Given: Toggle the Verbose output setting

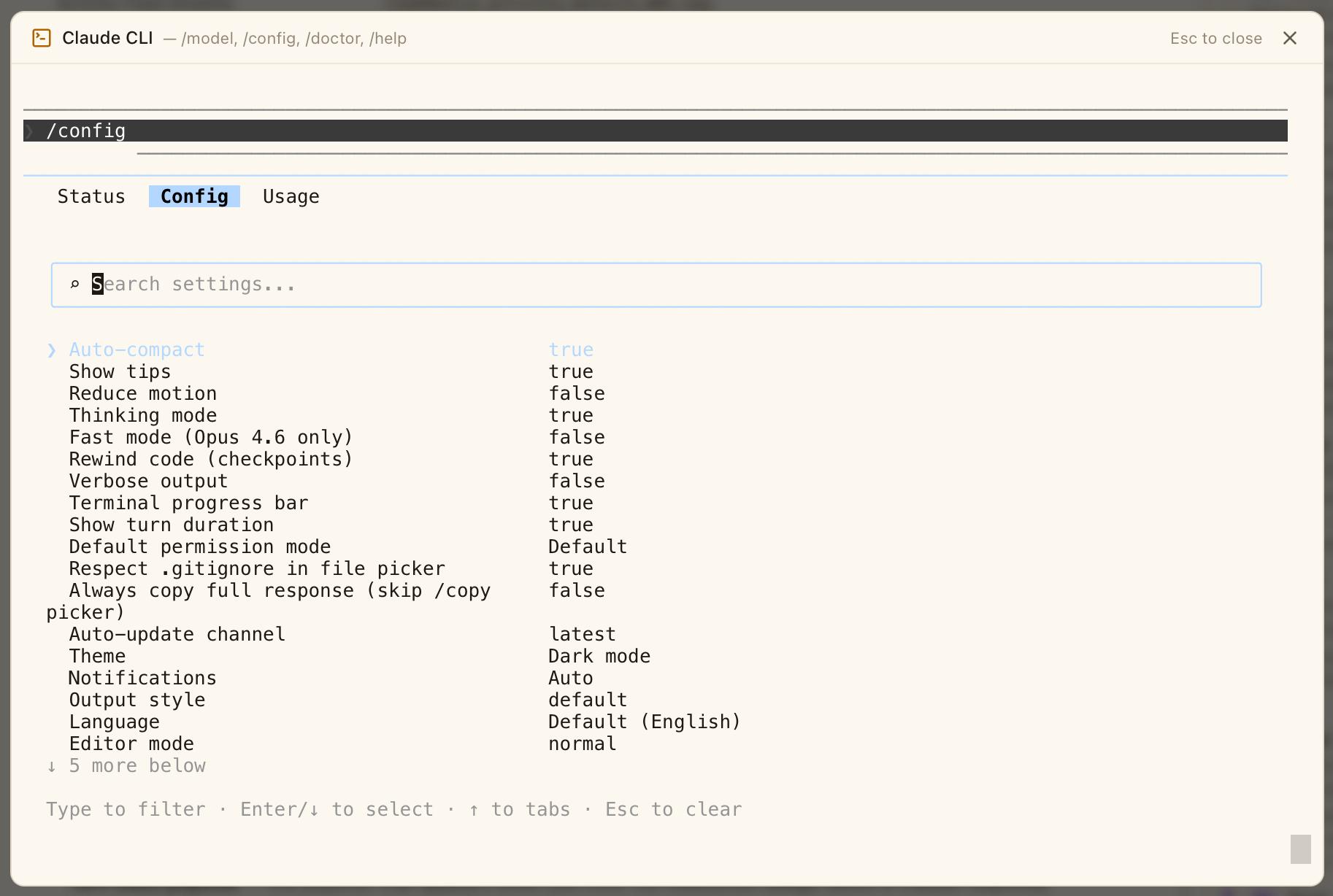Looking at the screenshot, I should coord(337,482).
